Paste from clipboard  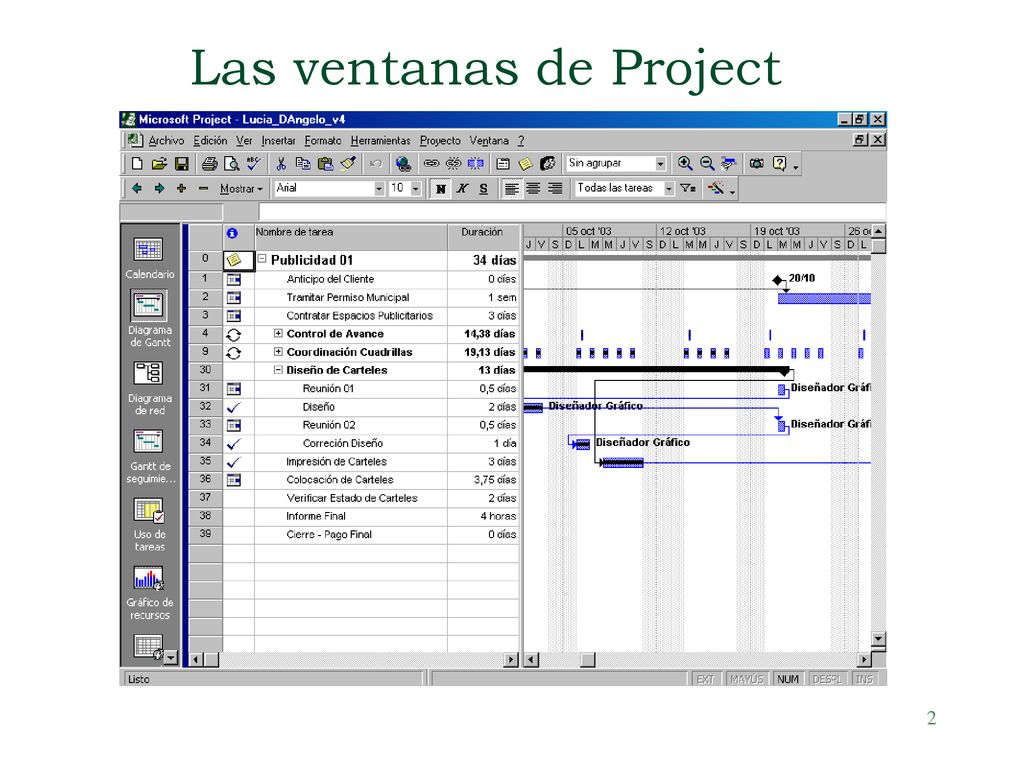[325, 164]
